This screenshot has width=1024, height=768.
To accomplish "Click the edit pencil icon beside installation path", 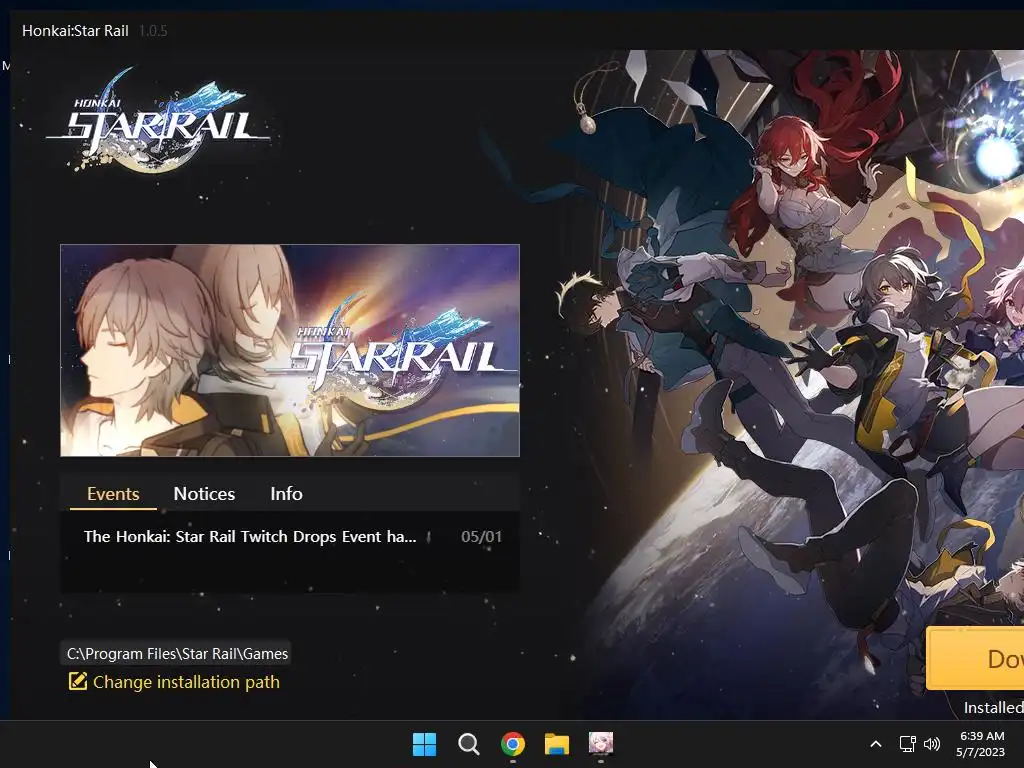I will tap(78, 681).
